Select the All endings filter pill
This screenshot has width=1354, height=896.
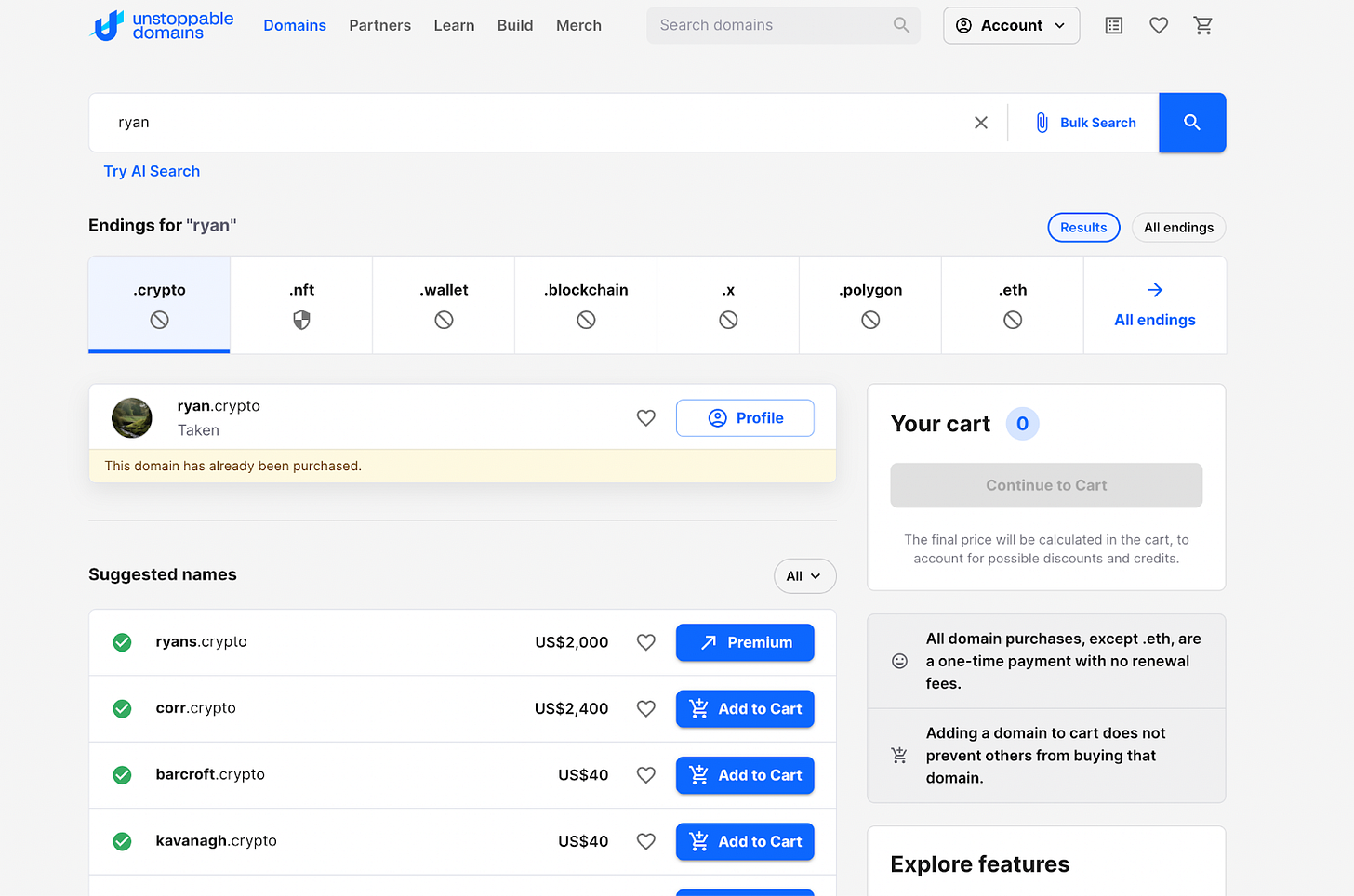click(x=1178, y=228)
